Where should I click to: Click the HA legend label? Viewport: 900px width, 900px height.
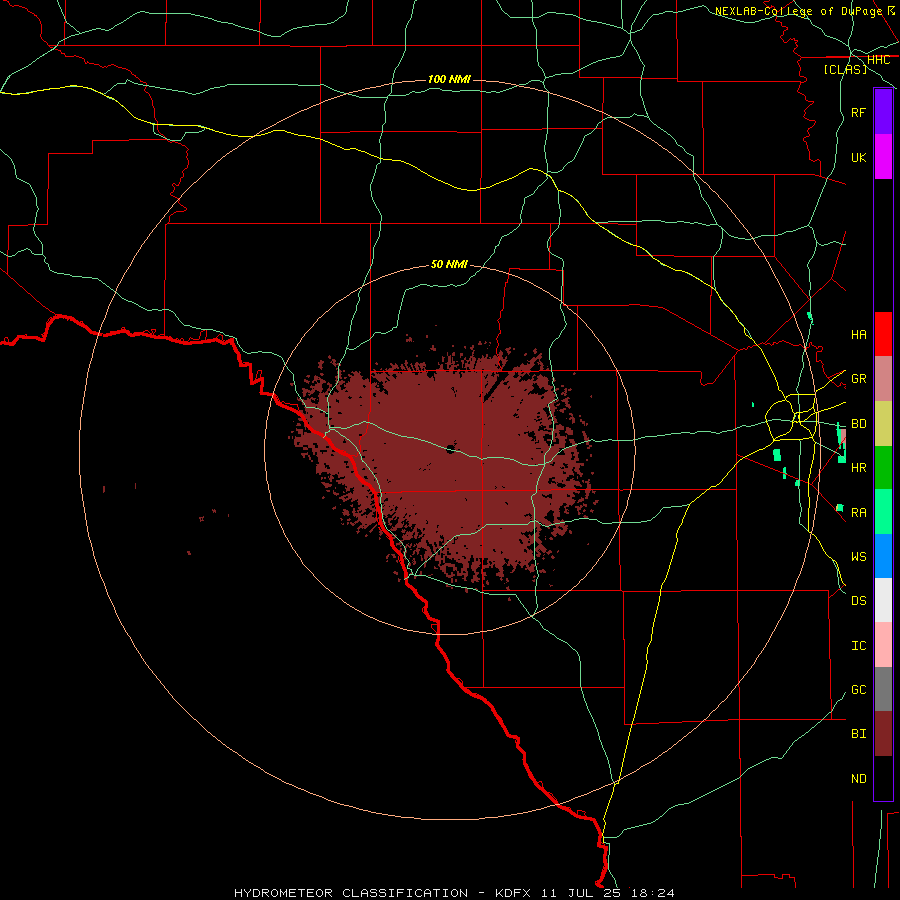pyautogui.click(x=858, y=334)
